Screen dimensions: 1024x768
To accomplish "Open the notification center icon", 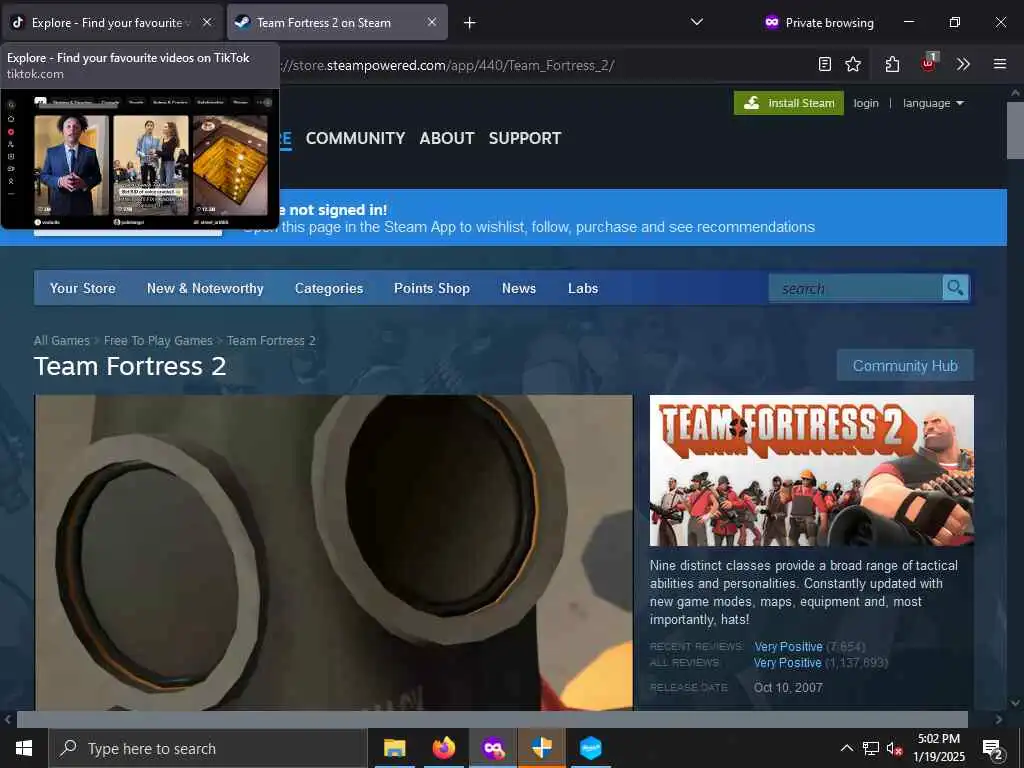I will 993,749.
